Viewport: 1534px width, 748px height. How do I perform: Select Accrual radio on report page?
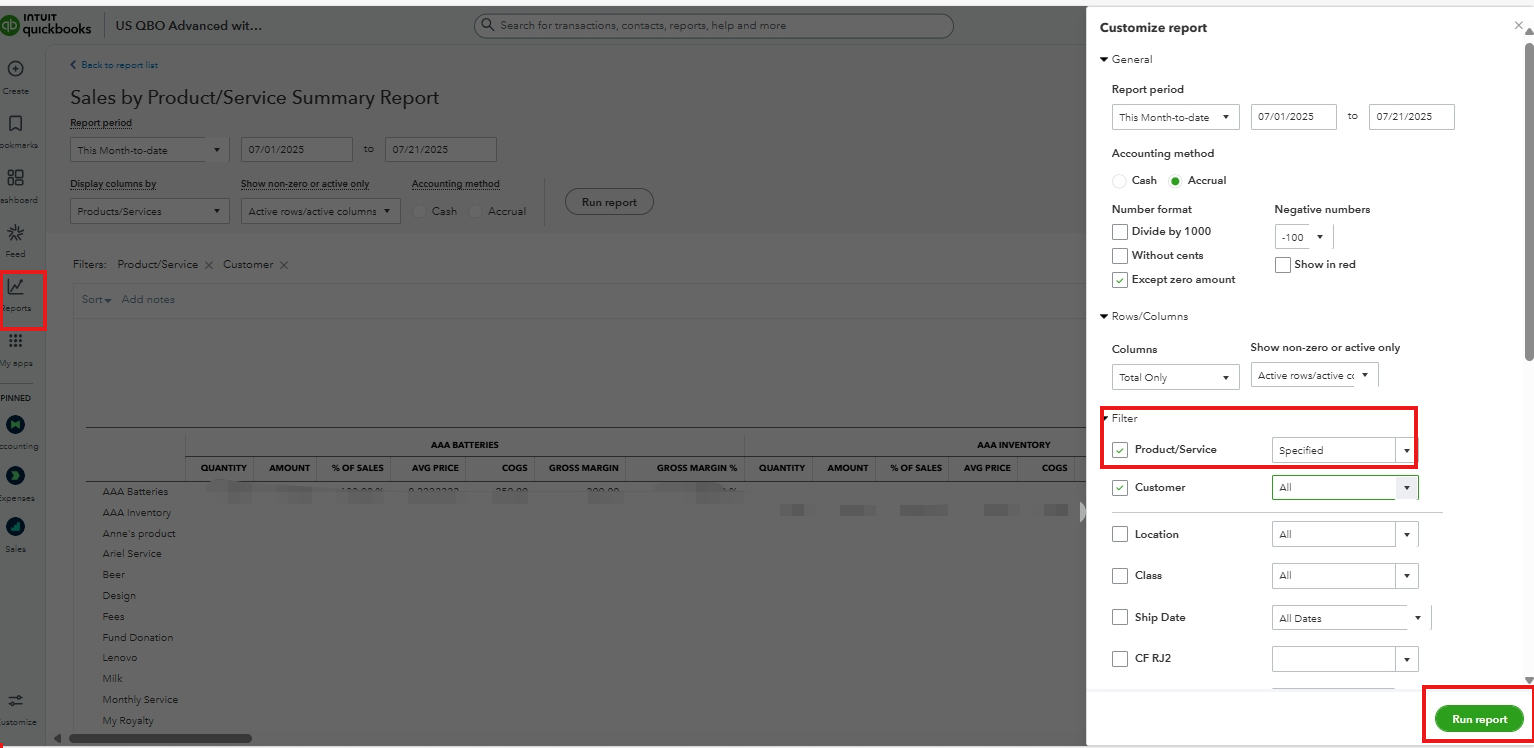(x=475, y=211)
